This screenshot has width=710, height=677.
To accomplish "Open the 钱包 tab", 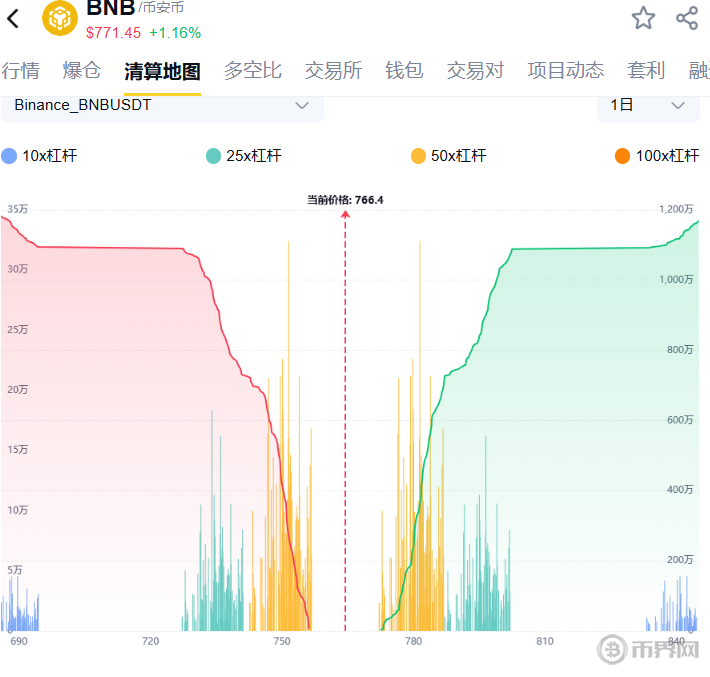I will coord(404,71).
